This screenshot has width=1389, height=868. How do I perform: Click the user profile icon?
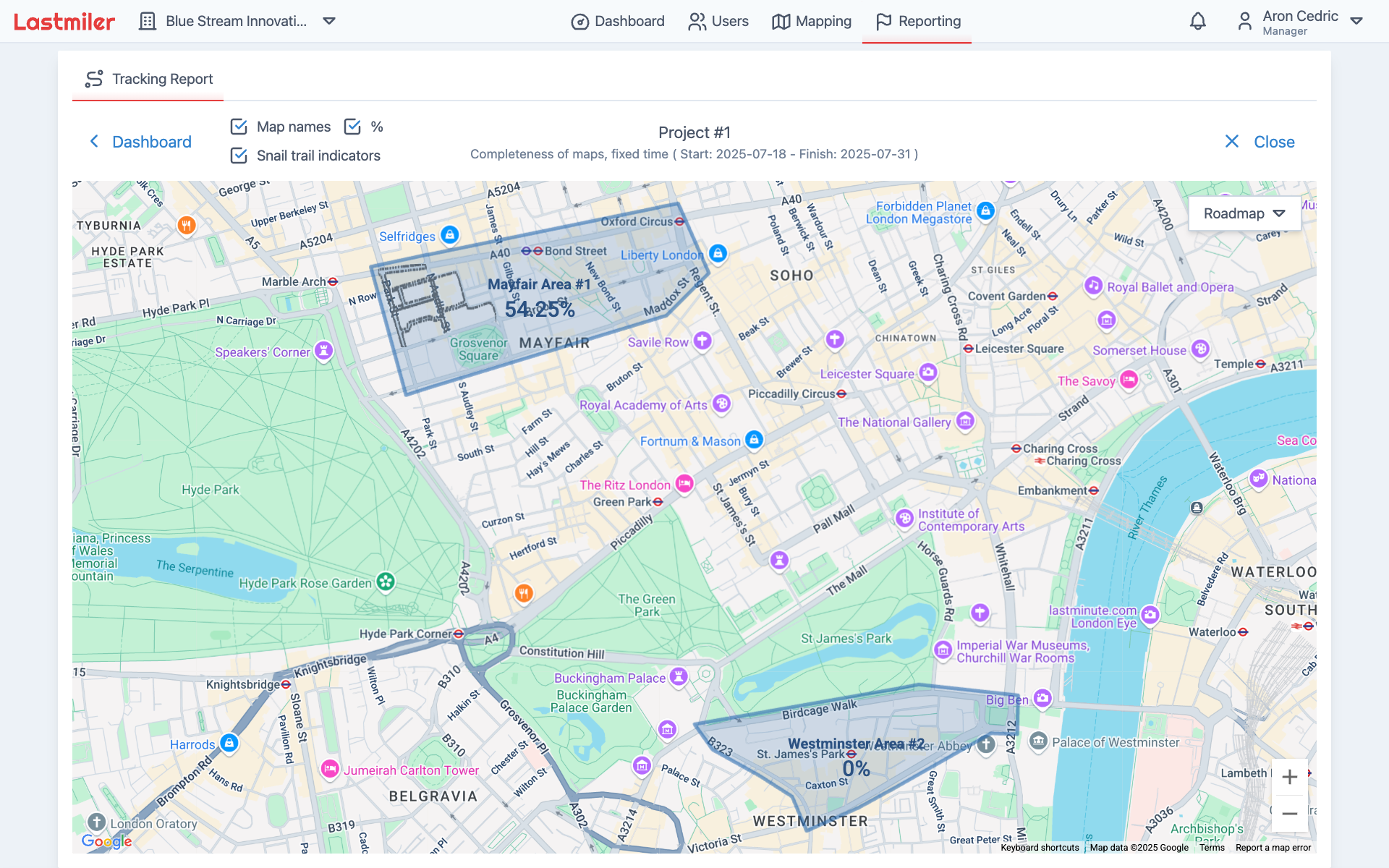1244,22
